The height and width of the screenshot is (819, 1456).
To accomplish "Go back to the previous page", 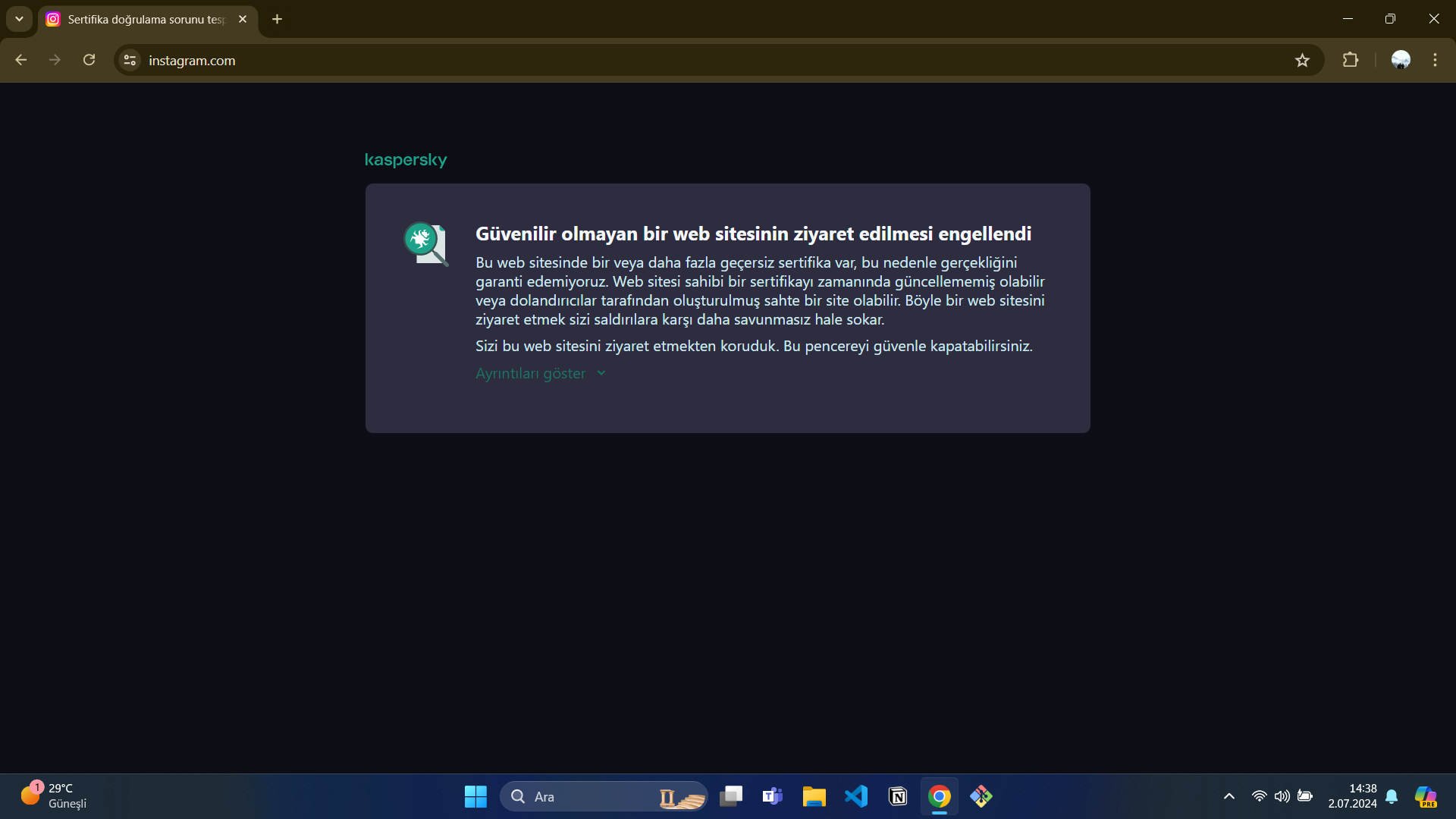I will click(x=20, y=60).
